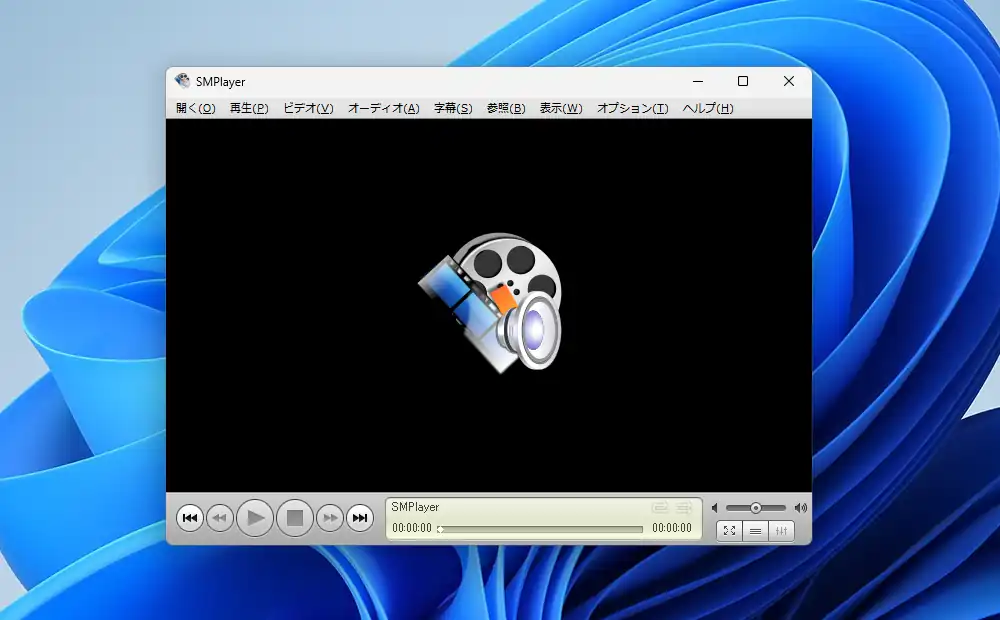Screen dimensions: 1000x620
Task: Stop playback with the square Stop button
Action: coord(293,518)
